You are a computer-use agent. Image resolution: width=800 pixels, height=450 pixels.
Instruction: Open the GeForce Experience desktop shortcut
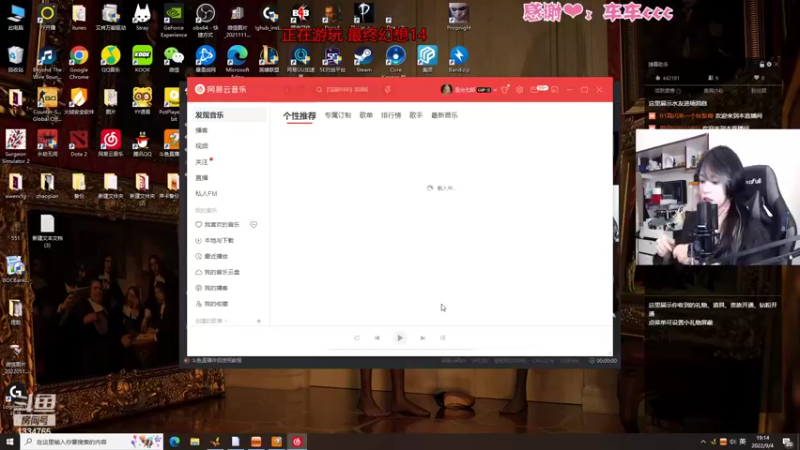click(x=173, y=21)
